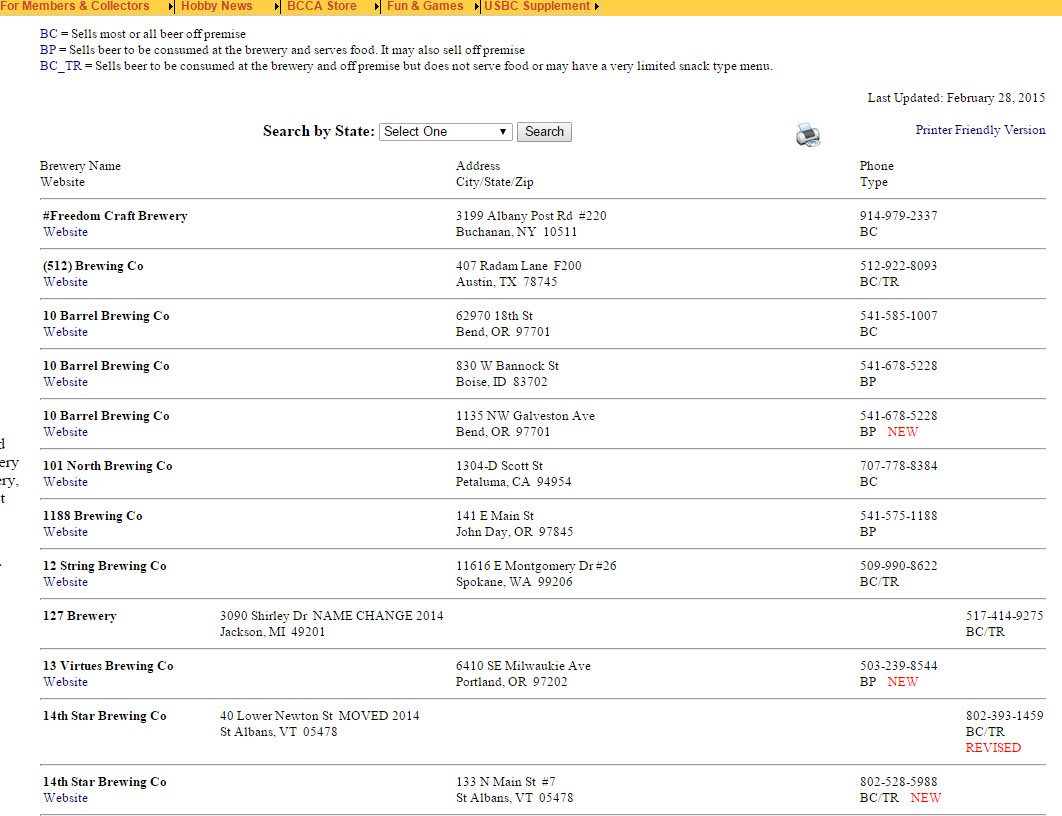Click address 6410 SE Milwaukie Ave
Screen dimensions: 1062x816
(524, 666)
